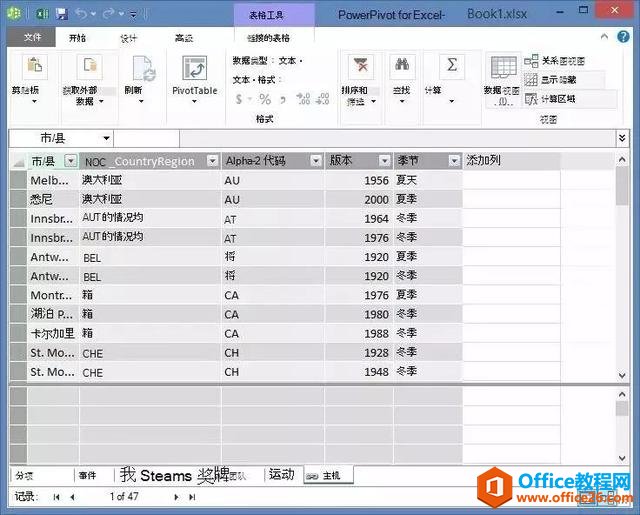Switch to the 开始 Home tab

click(78, 38)
